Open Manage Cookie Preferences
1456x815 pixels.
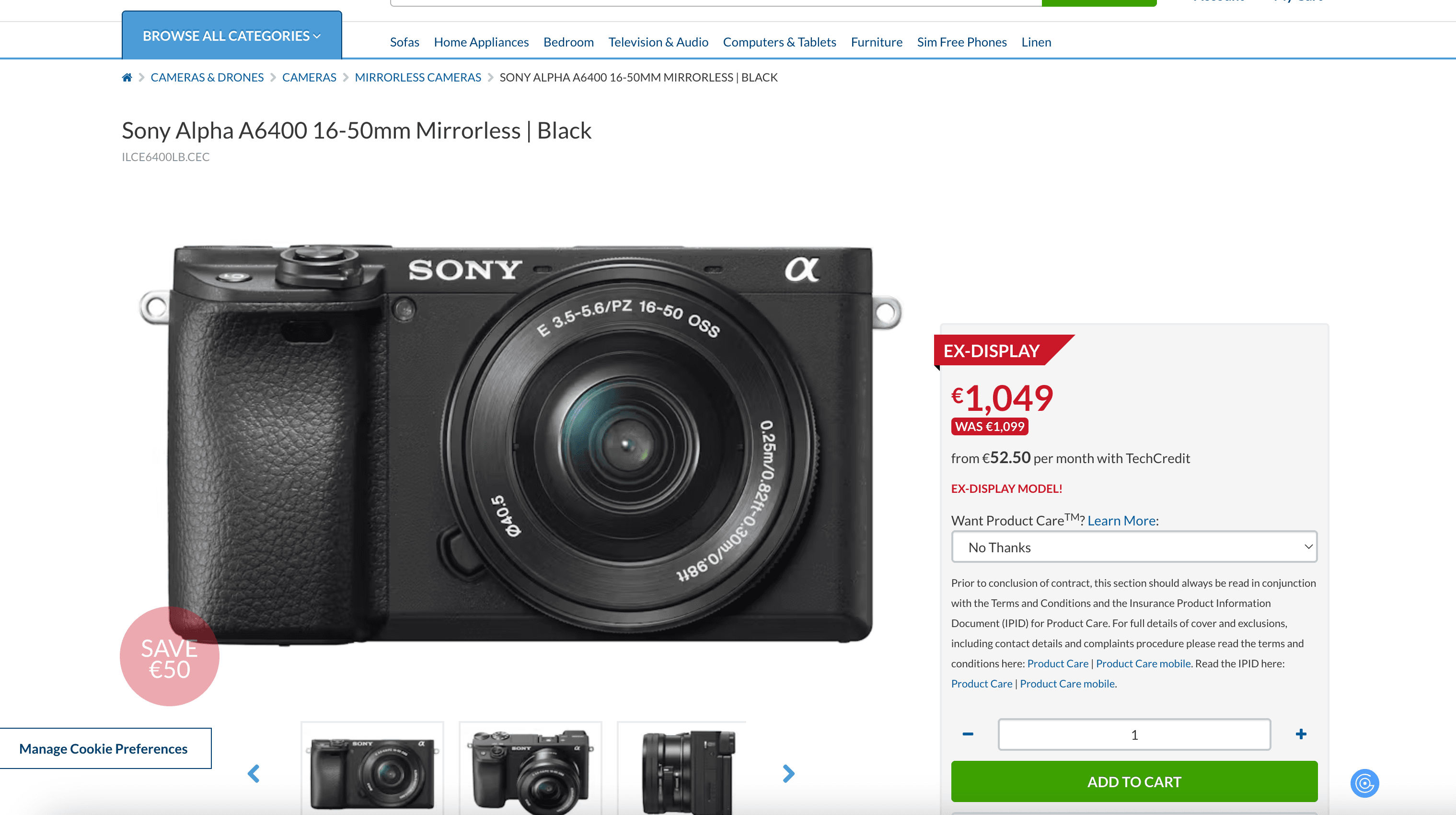click(x=104, y=748)
